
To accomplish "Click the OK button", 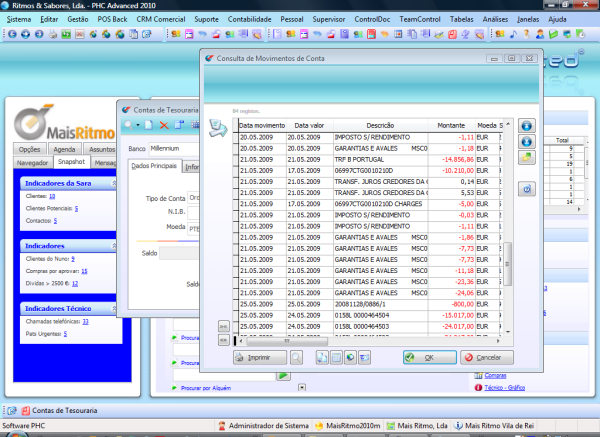I will click(x=429, y=357).
